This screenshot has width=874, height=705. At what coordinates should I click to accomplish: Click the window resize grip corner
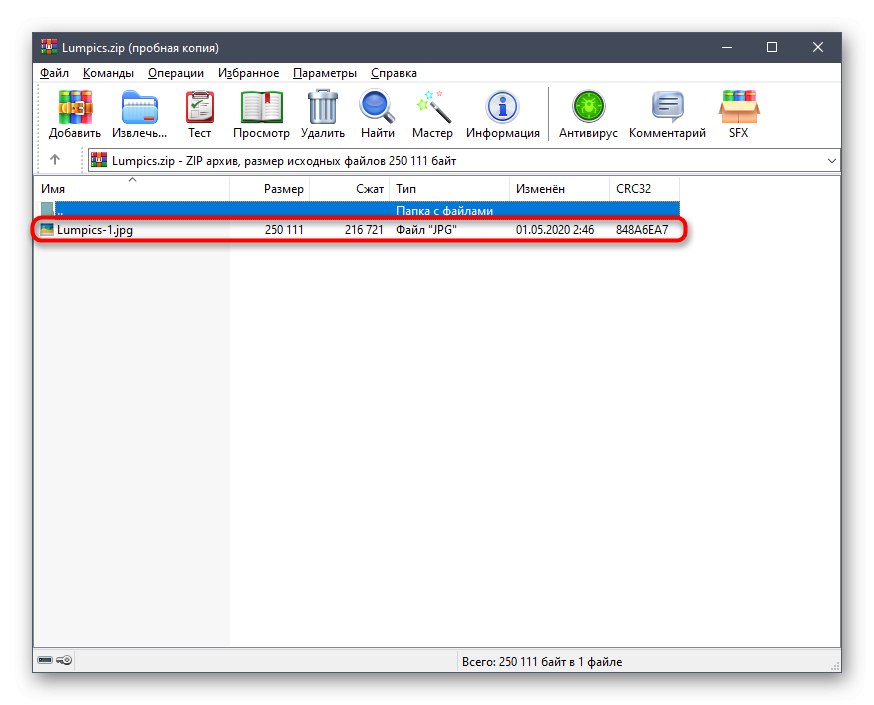point(835,666)
